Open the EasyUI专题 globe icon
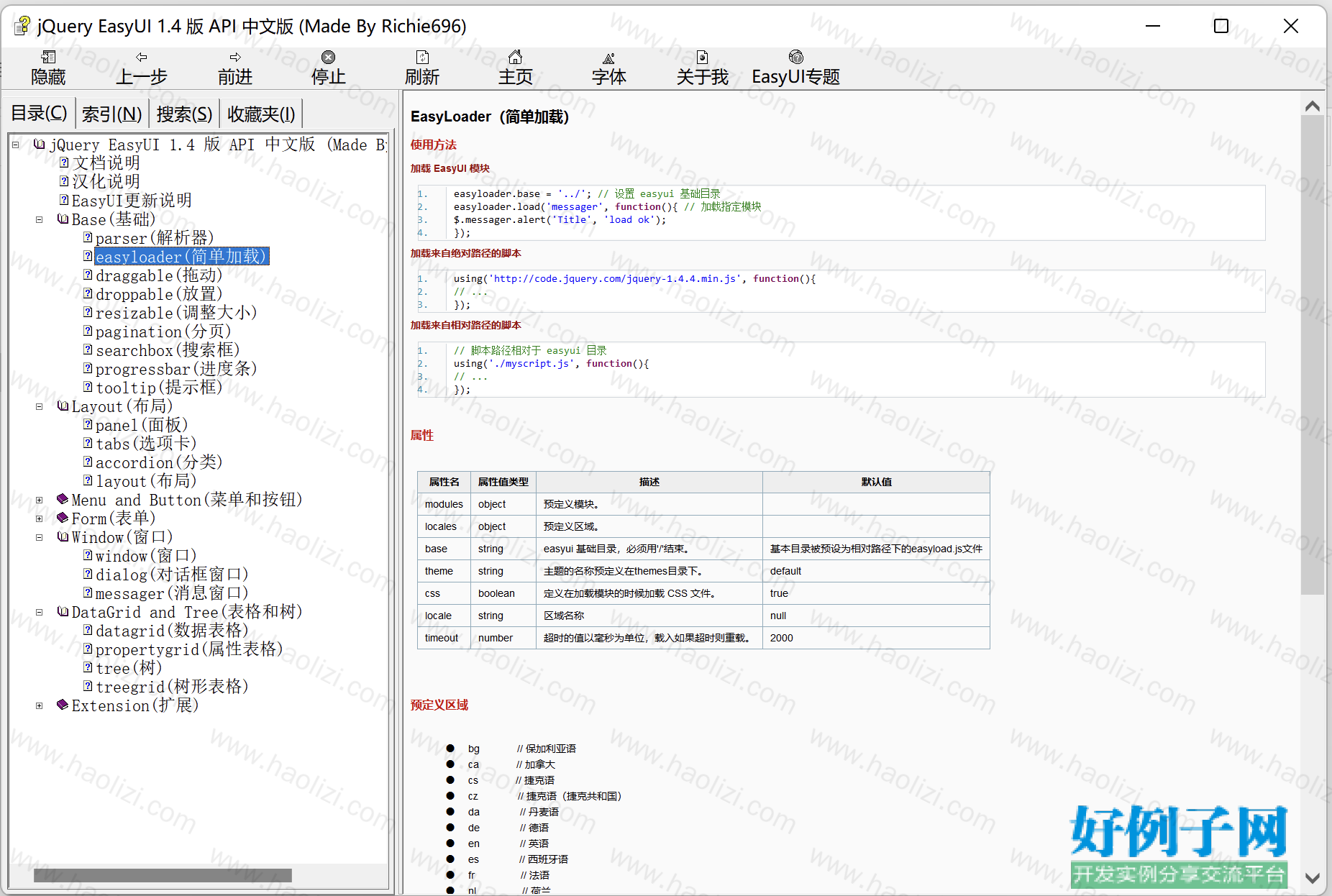 point(796,58)
